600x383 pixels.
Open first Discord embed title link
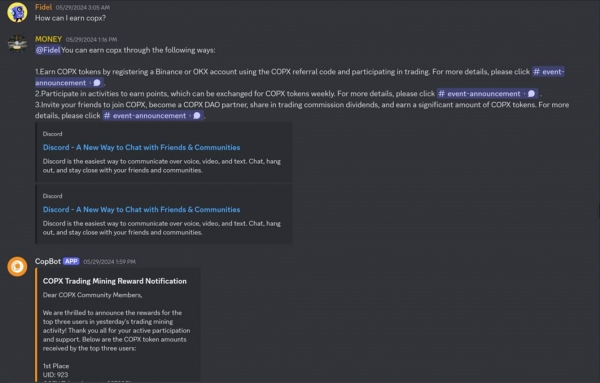click(x=142, y=147)
